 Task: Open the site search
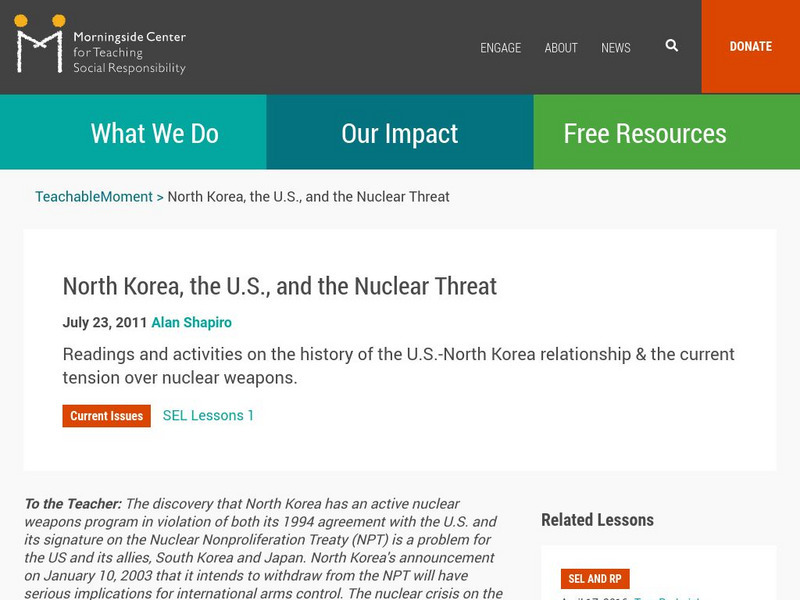670,47
